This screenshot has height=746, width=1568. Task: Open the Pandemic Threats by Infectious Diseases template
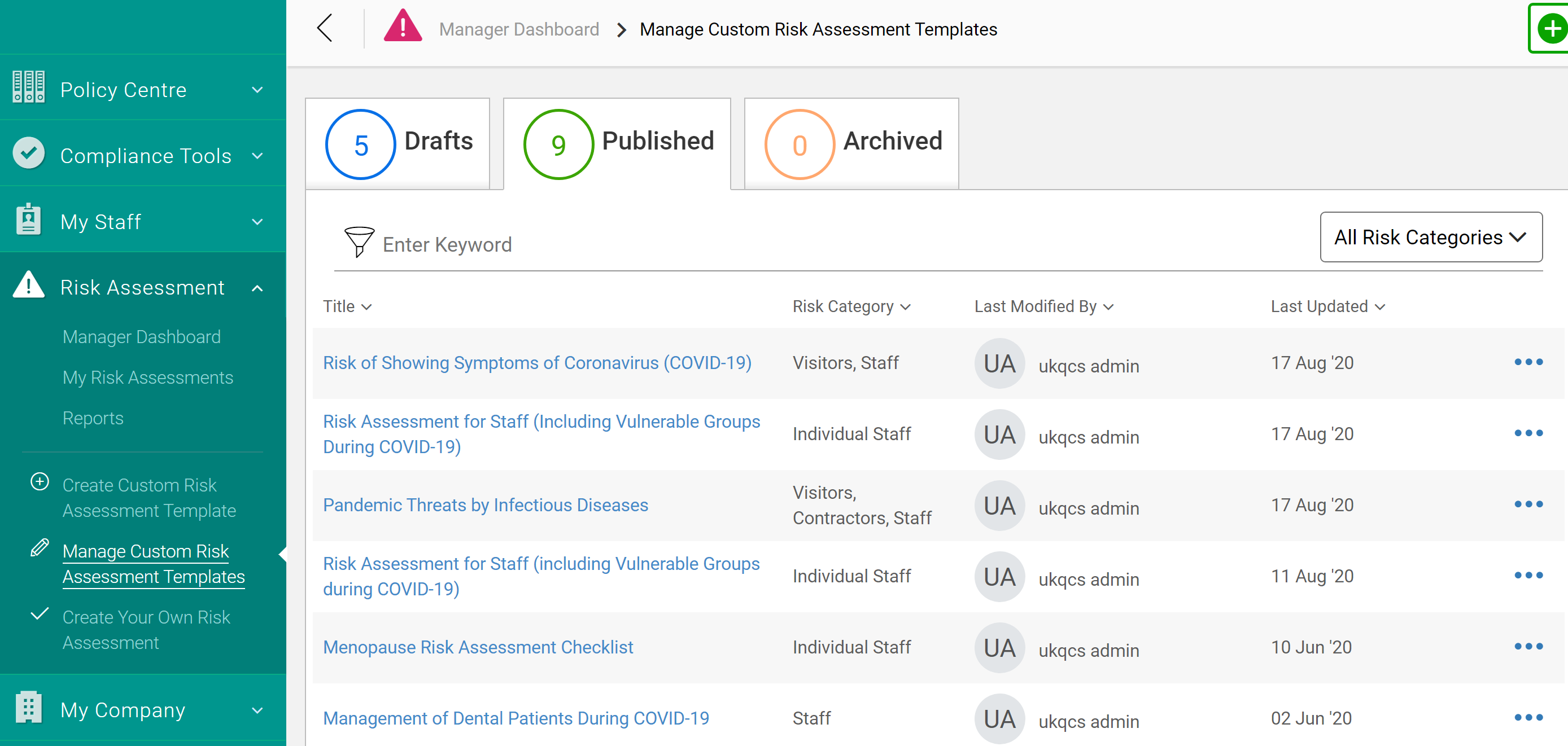click(x=485, y=504)
